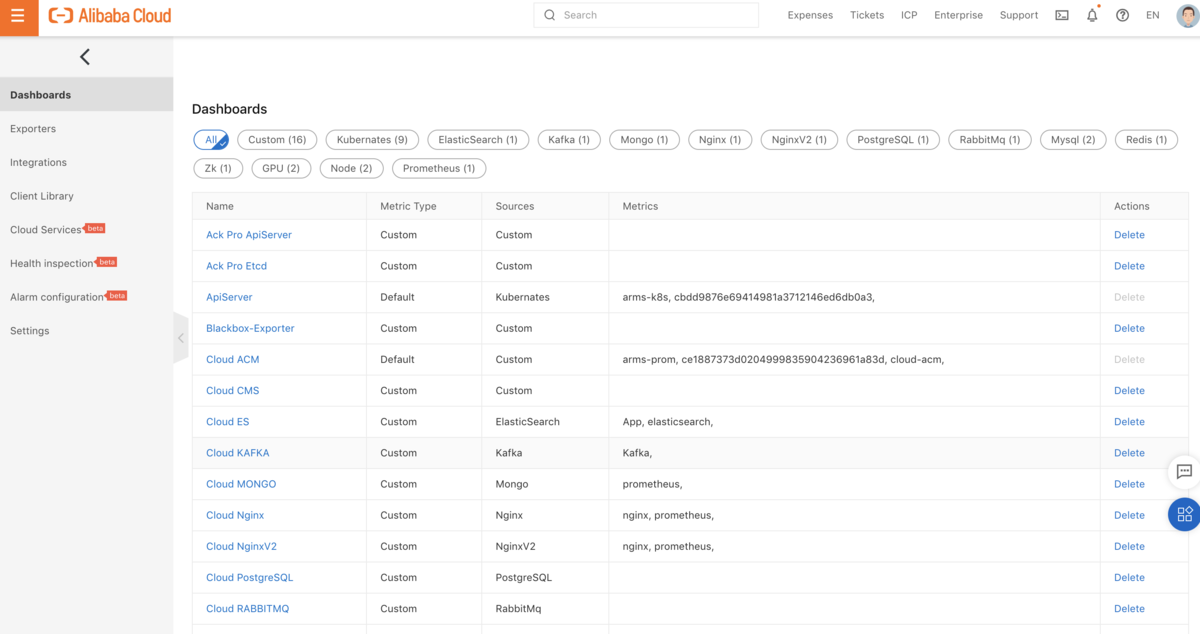1200x634 pixels.
Task: Open the Expenses menu
Action: tap(810, 15)
